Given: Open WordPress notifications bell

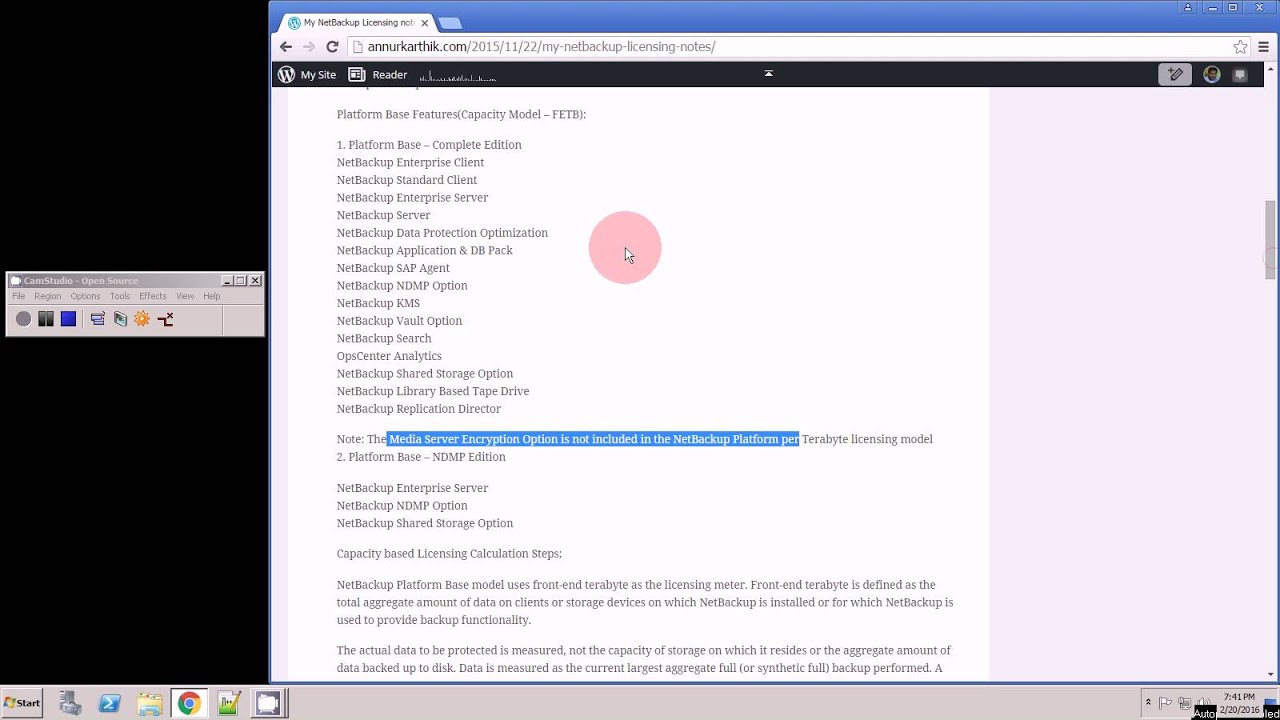Looking at the screenshot, I should (1240, 74).
